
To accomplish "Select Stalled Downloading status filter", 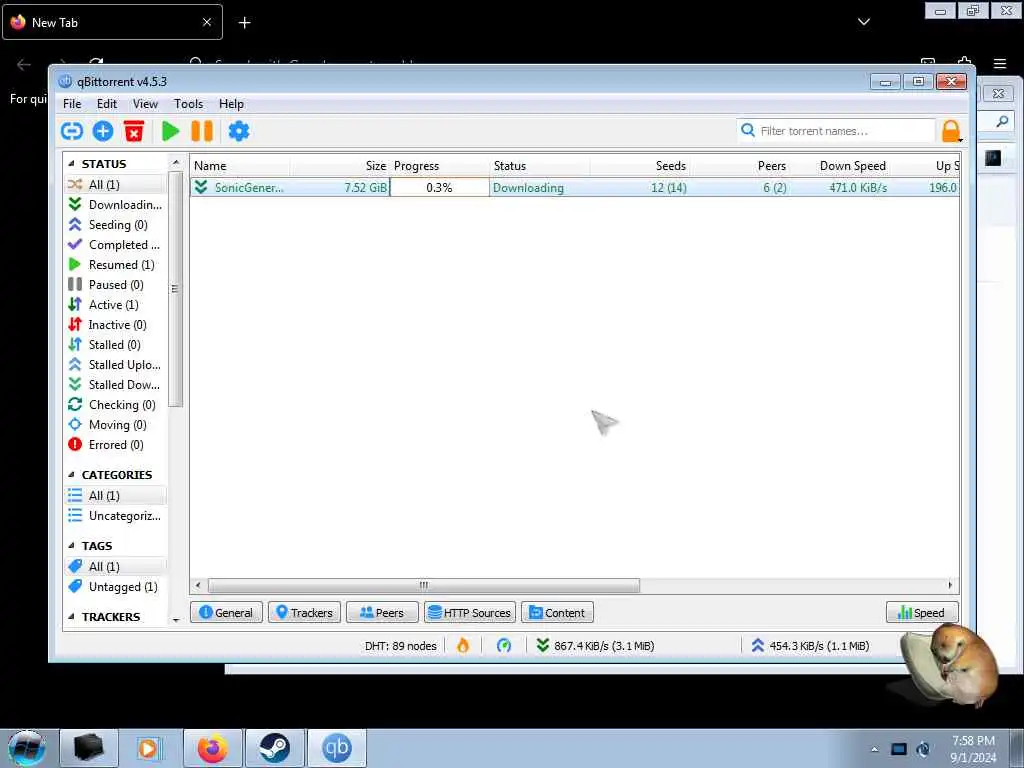I will point(116,385).
